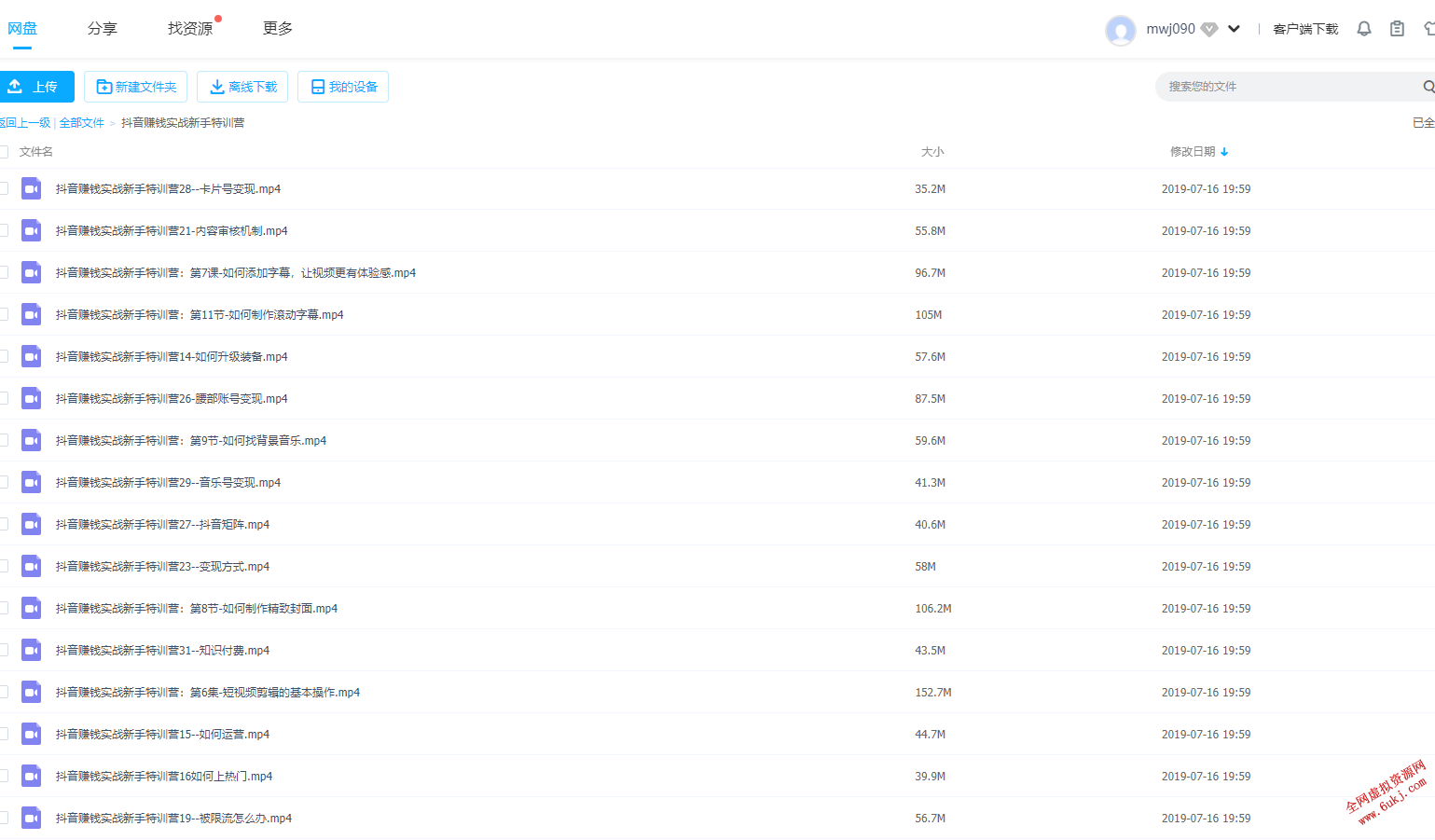This screenshot has width=1435, height=840.
Task: Click video icon for 训营27--抖音矩阵.mp4
Action: [x=32, y=524]
